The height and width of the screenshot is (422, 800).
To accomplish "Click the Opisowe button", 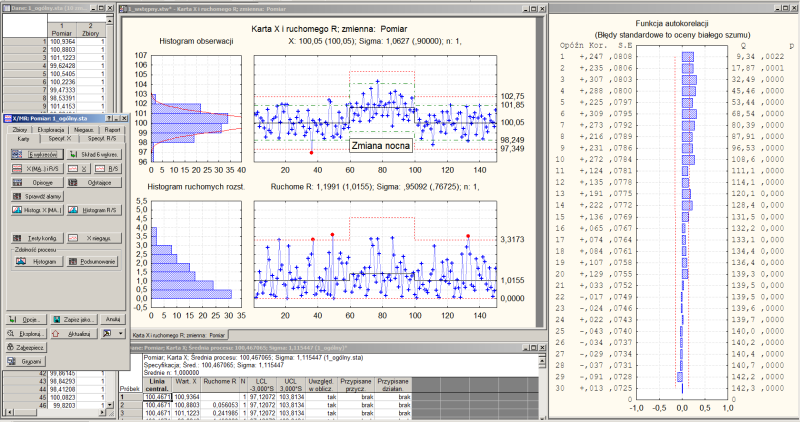I will [34, 184].
